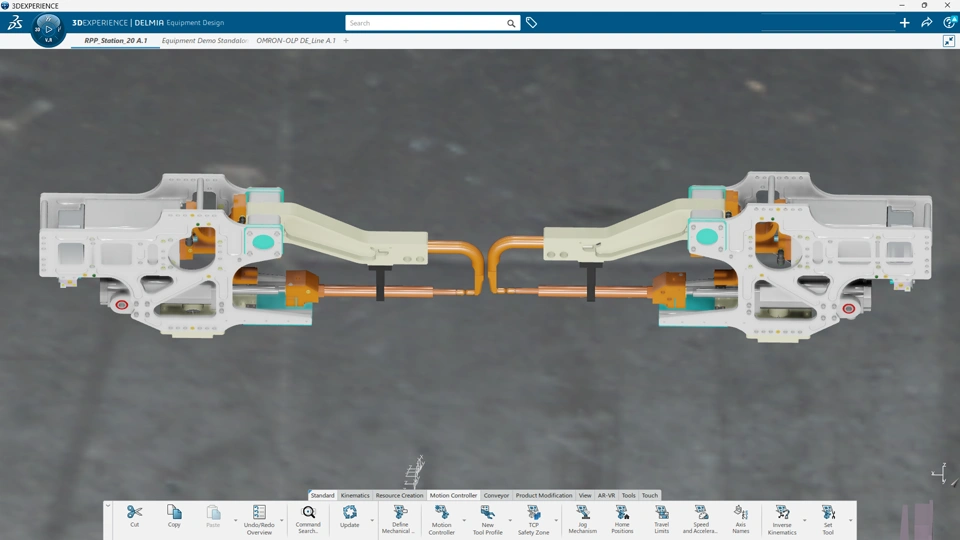Click the Set Tool icon
Viewport: 960px width, 540px height.
pyautogui.click(x=828, y=512)
